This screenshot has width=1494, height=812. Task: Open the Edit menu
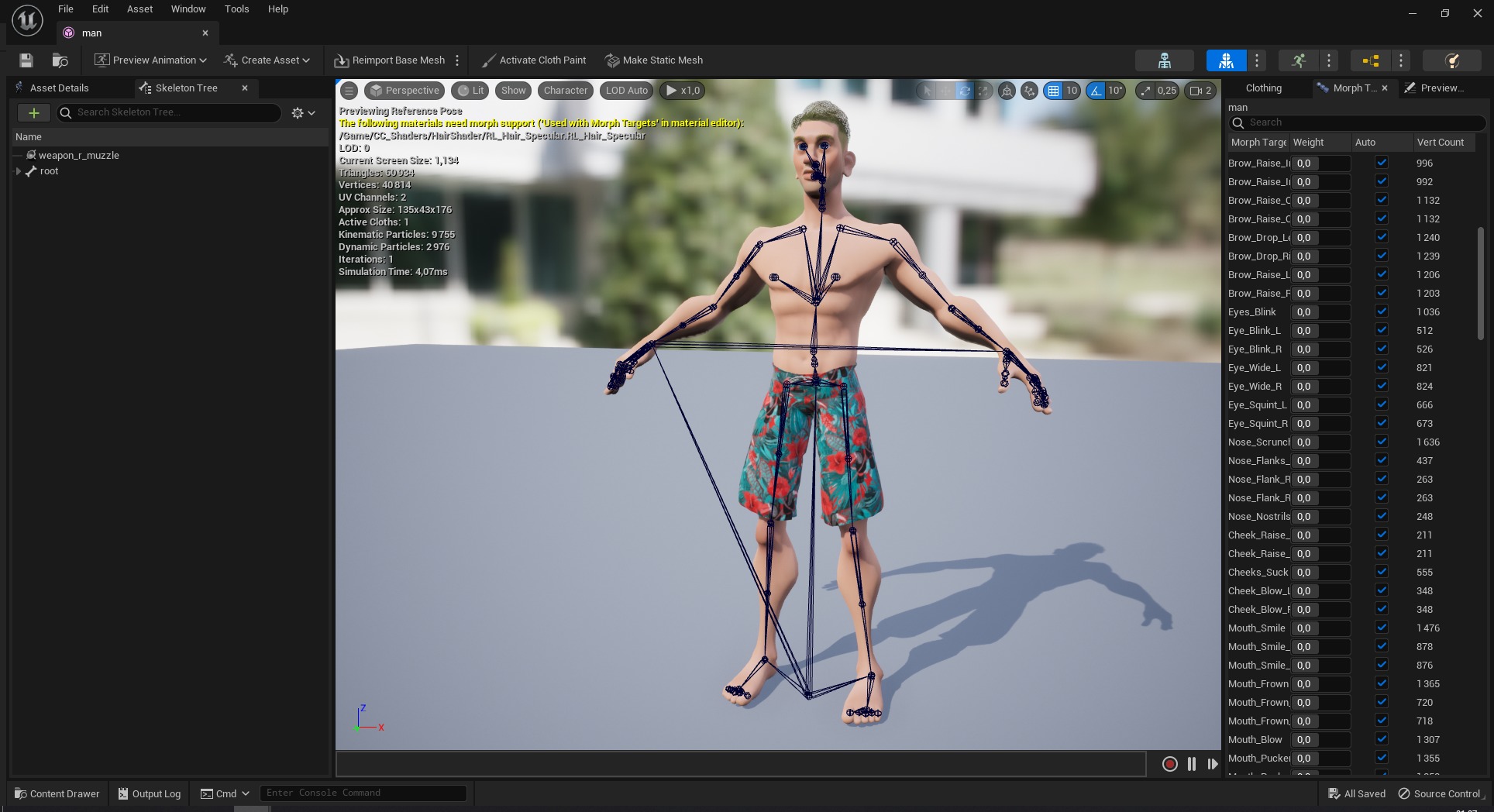coord(101,9)
